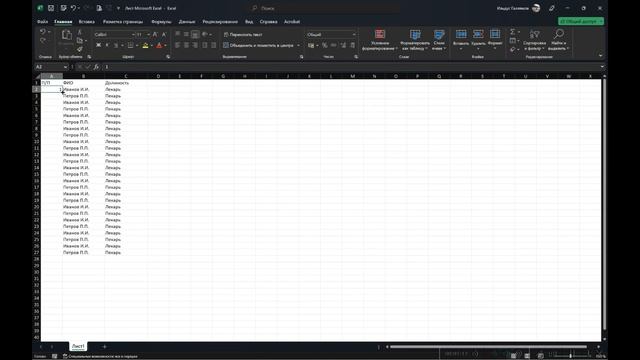Toggle Bold formatting (Ж)
This screenshot has width=640, height=360.
point(98,45)
